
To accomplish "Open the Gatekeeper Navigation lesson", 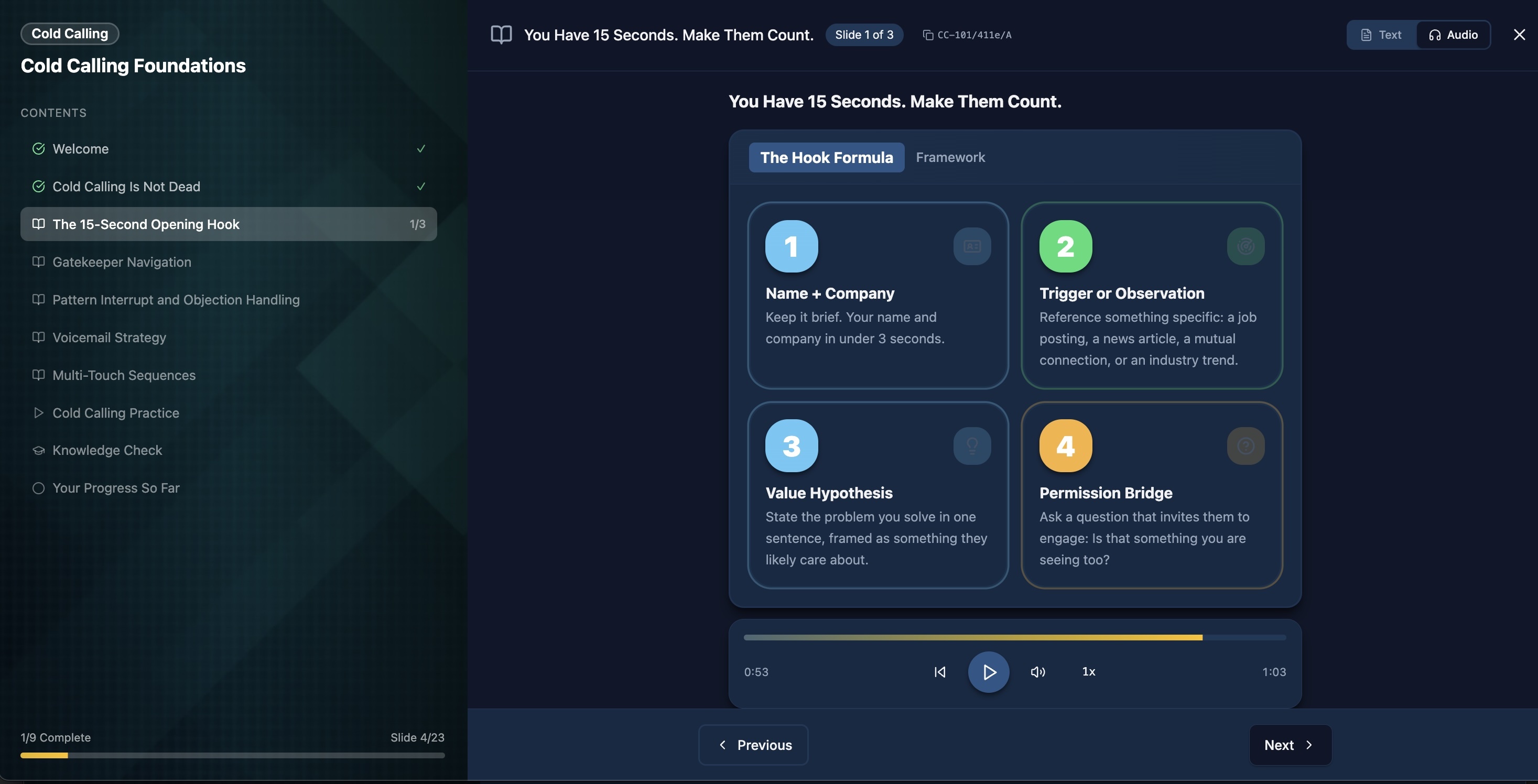I will pos(229,262).
